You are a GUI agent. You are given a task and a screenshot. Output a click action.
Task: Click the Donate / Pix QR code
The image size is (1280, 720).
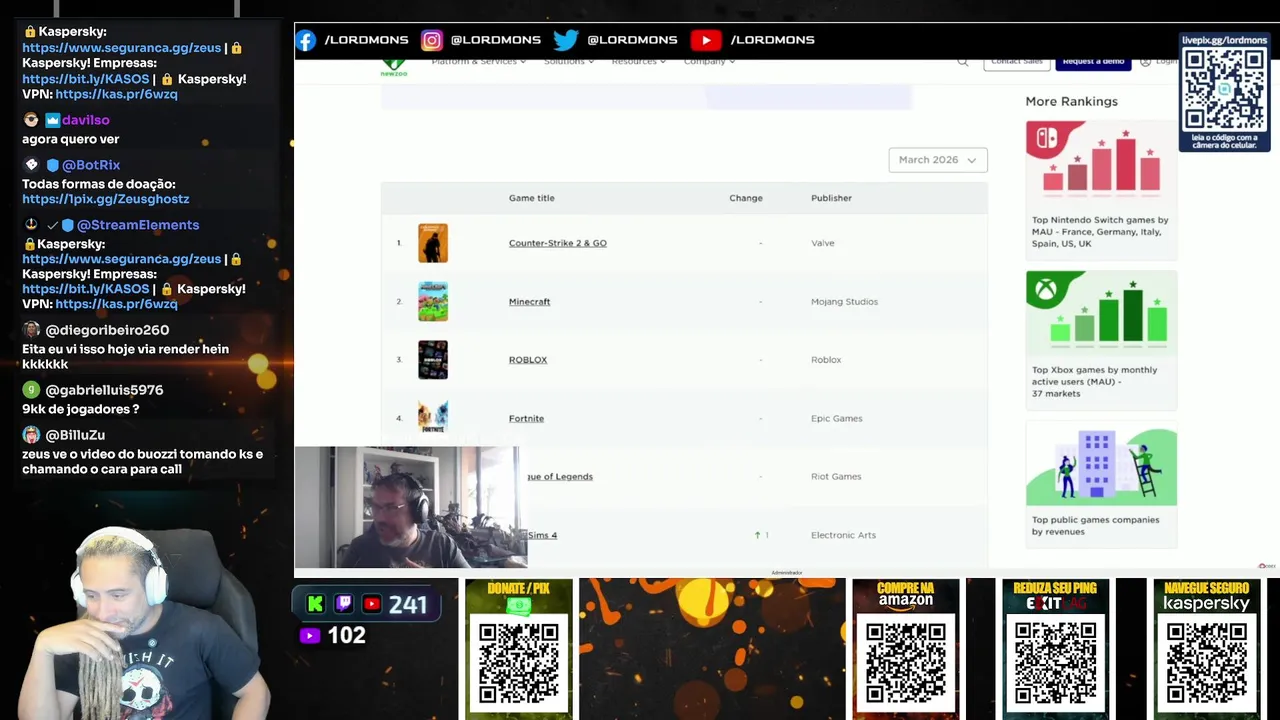(518, 663)
